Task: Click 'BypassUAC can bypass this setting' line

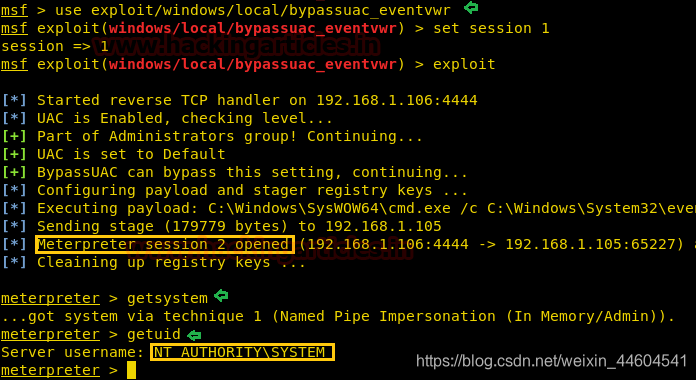Action: [x=252, y=172]
